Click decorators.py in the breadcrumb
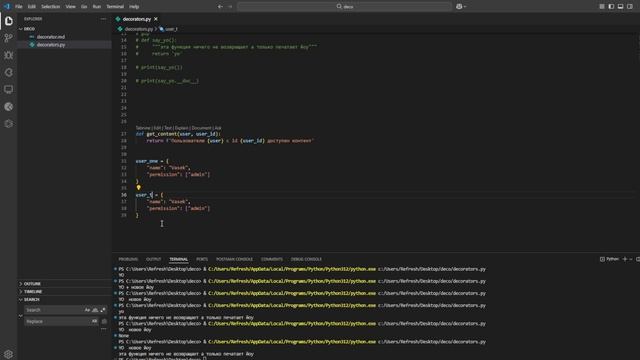The image size is (640, 360). point(139,29)
